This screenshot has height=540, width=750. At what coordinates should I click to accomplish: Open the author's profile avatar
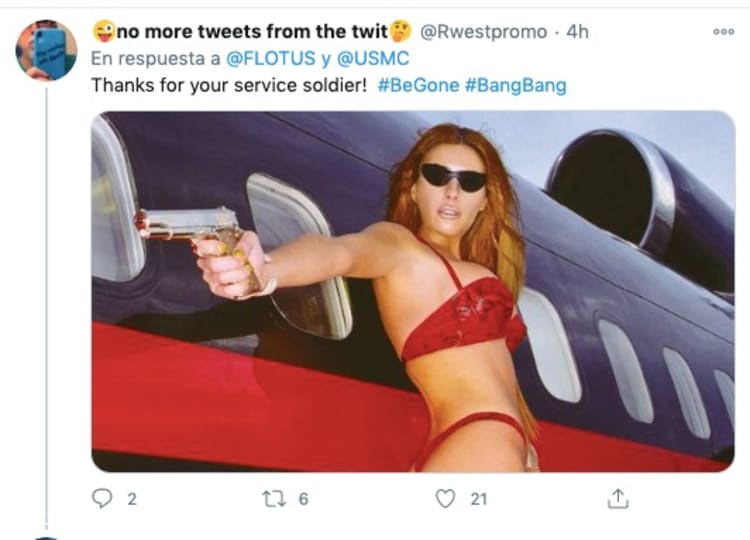click(x=46, y=50)
